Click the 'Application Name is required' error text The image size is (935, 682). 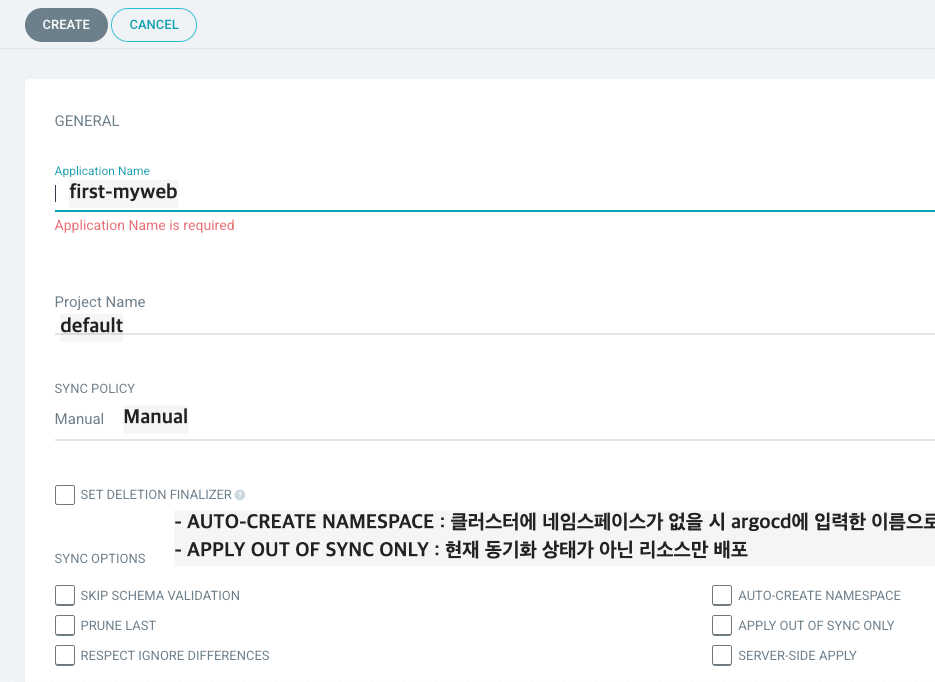(144, 225)
